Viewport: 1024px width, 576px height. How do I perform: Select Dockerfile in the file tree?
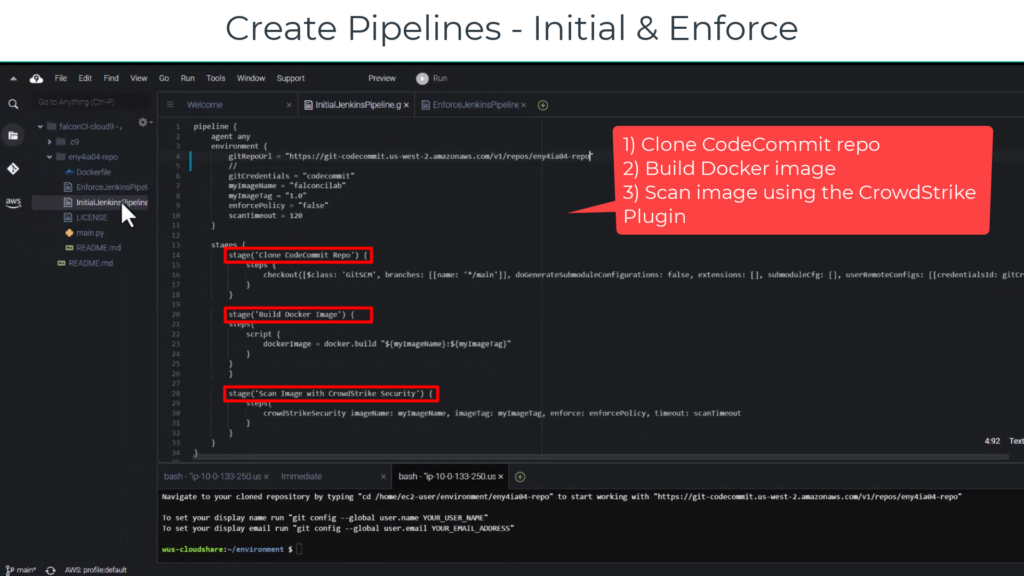(93, 172)
